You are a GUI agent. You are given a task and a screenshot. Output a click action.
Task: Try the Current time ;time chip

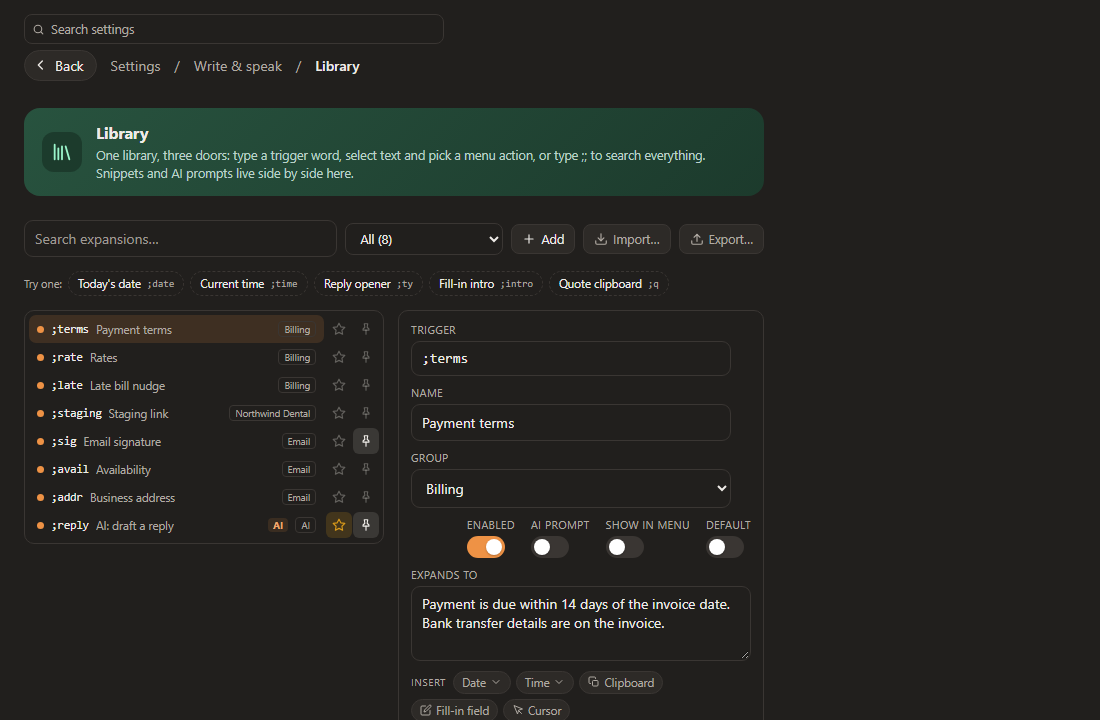click(249, 284)
